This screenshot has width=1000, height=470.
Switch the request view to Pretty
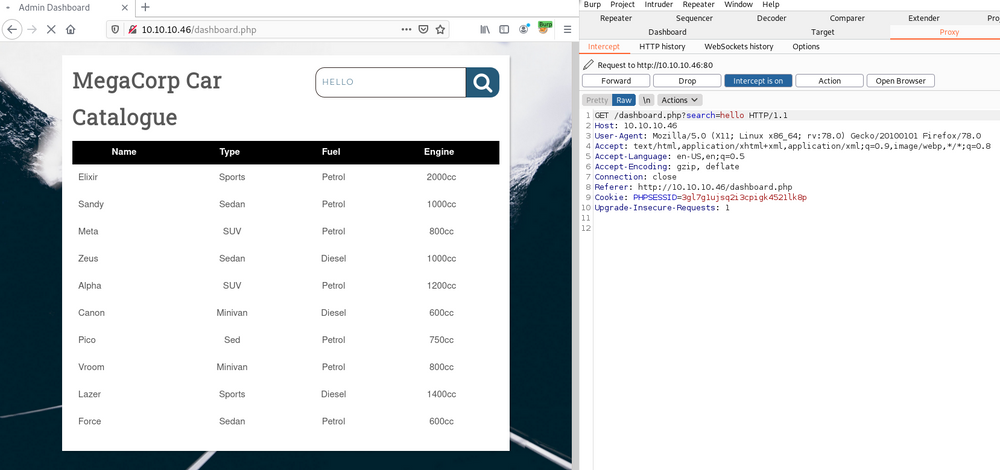596,100
